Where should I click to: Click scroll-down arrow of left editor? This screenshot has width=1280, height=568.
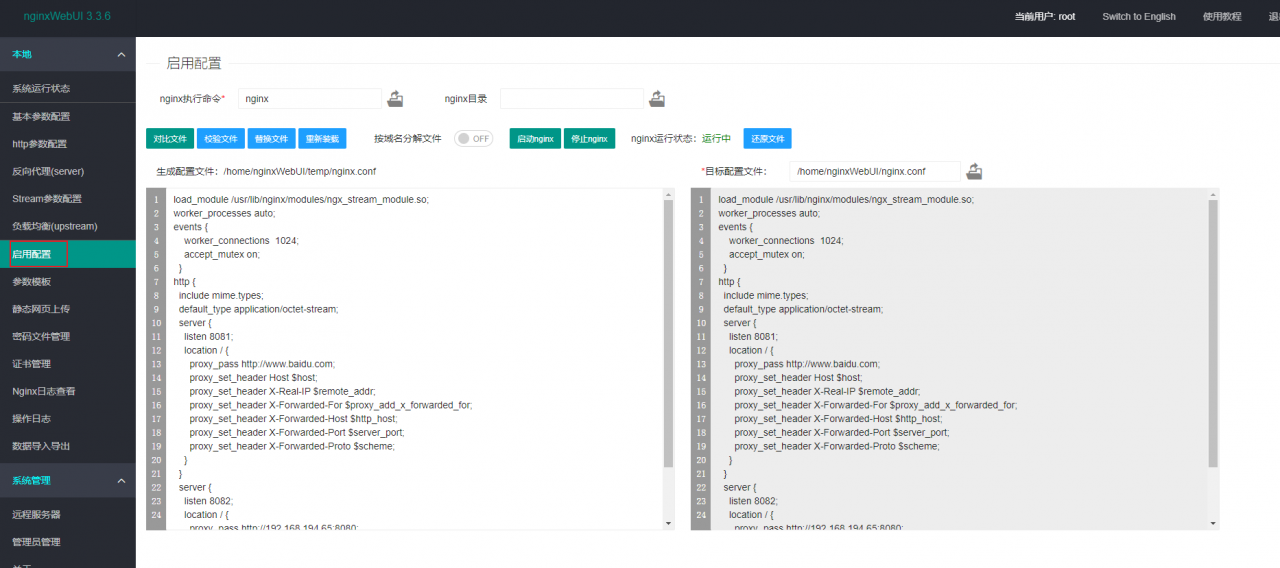click(x=669, y=523)
